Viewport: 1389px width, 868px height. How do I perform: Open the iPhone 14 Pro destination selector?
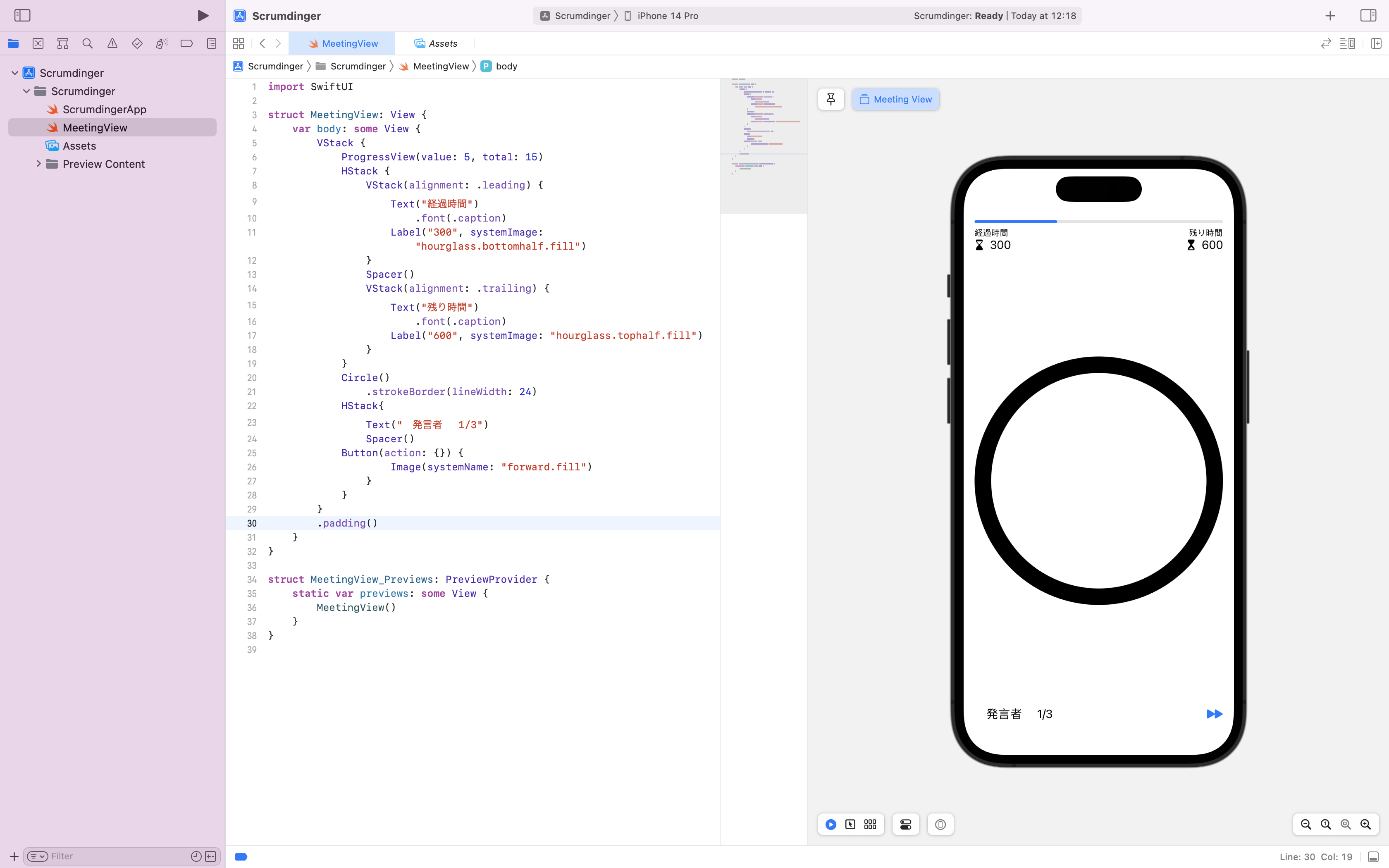pos(667,16)
